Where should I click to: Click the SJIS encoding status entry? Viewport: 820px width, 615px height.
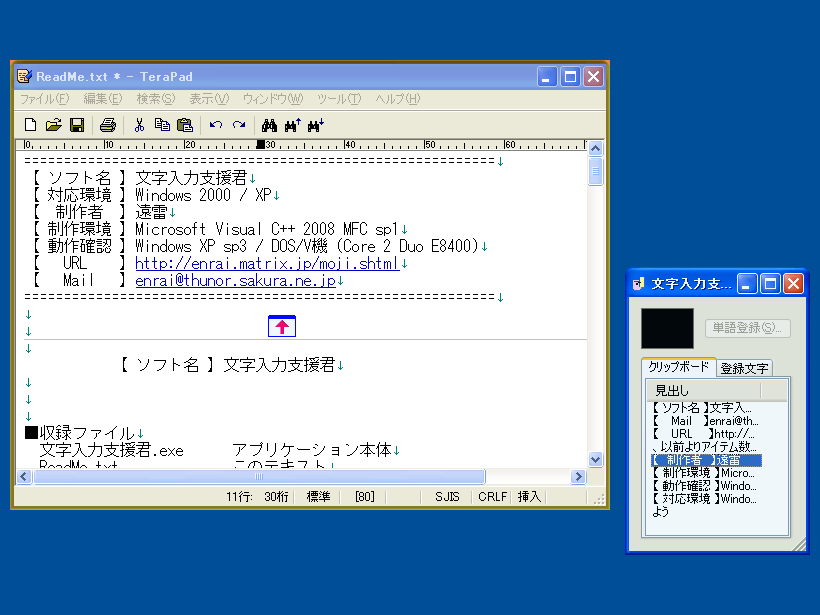click(x=447, y=496)
